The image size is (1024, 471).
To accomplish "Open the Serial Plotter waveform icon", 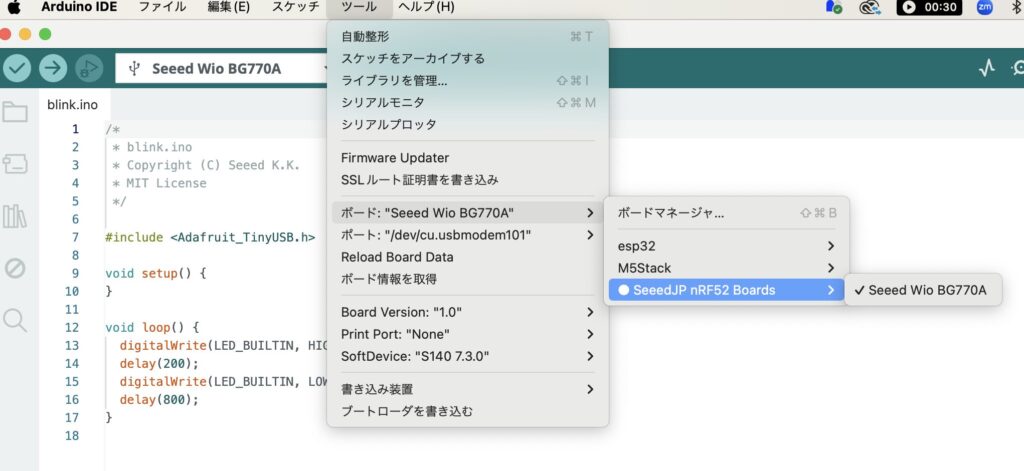I will [986, 68].
